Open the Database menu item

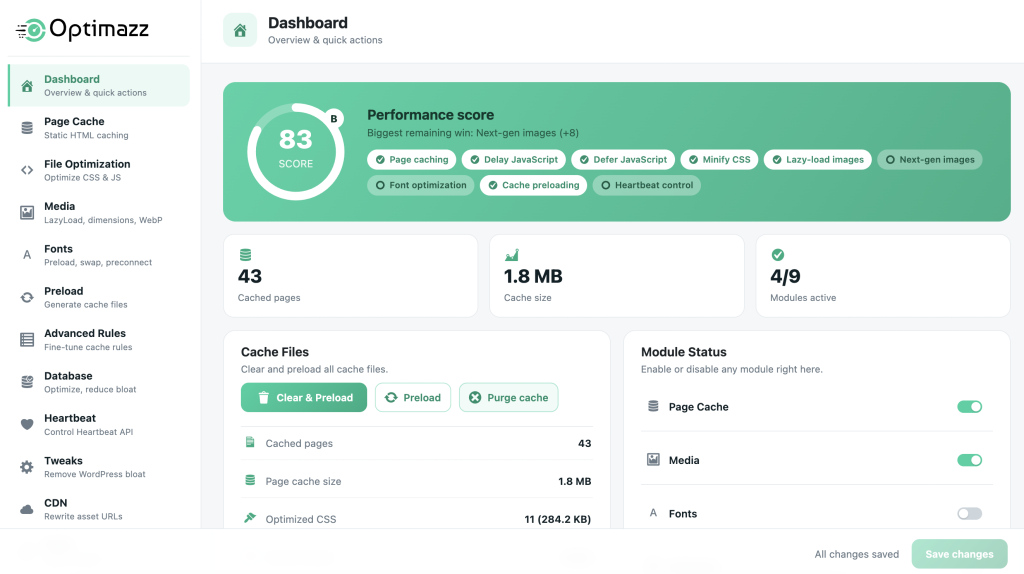[x=99, y=382]
